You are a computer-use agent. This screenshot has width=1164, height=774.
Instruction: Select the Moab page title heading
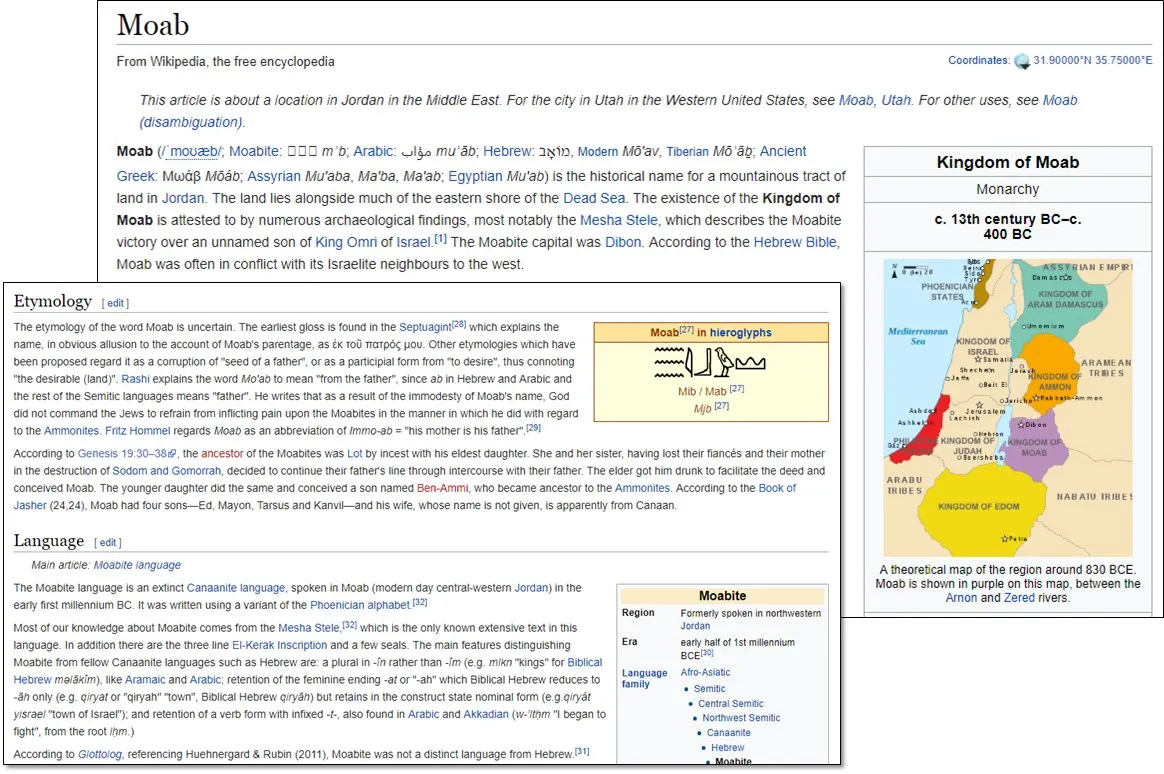(153, 26)
